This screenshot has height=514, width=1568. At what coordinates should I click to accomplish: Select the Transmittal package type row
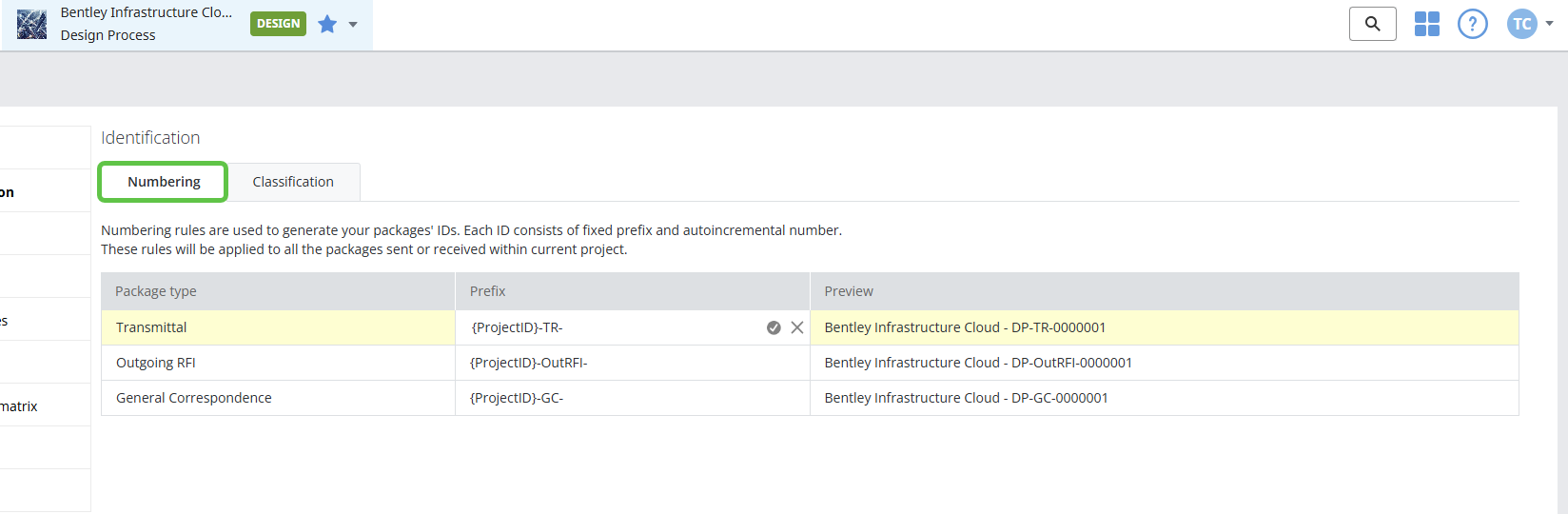pos(151,327)
